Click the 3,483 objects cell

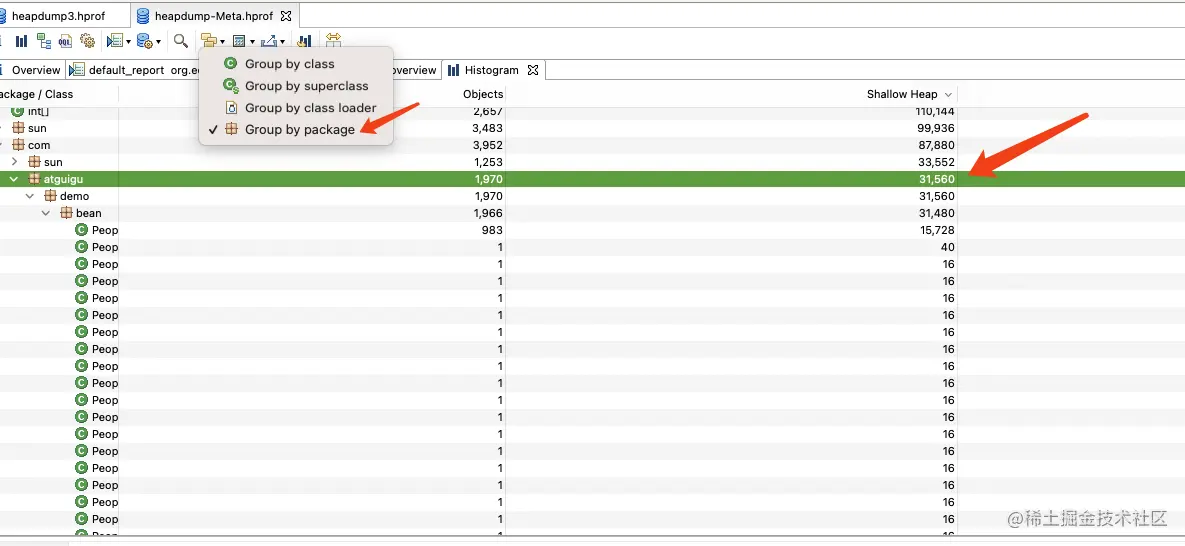487,128
